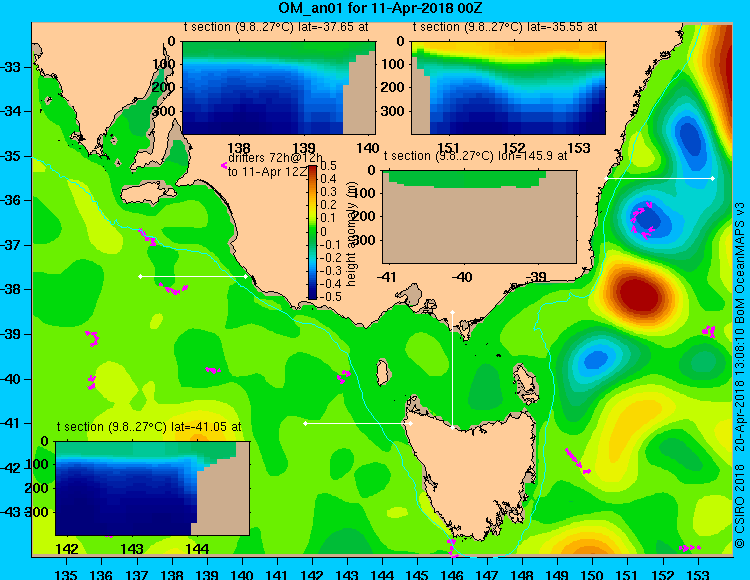Select the 0.5 value on the color scale

click(328, 166)
